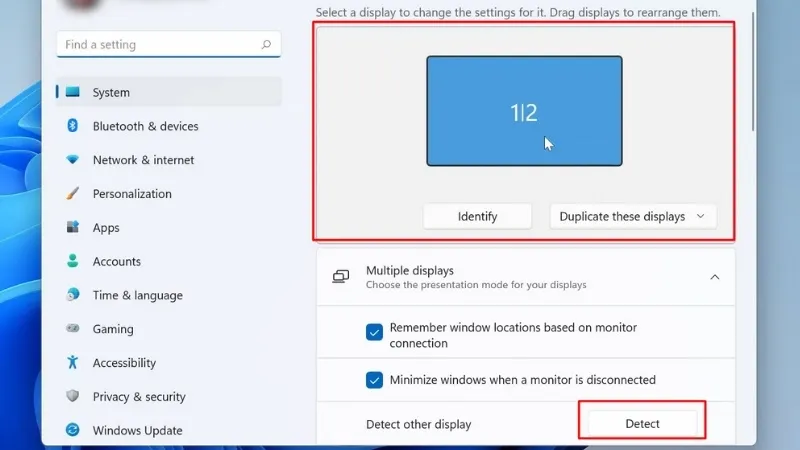The image size is (800, 450).
Task: Open Time & language settings
Action: pos(137,295)
